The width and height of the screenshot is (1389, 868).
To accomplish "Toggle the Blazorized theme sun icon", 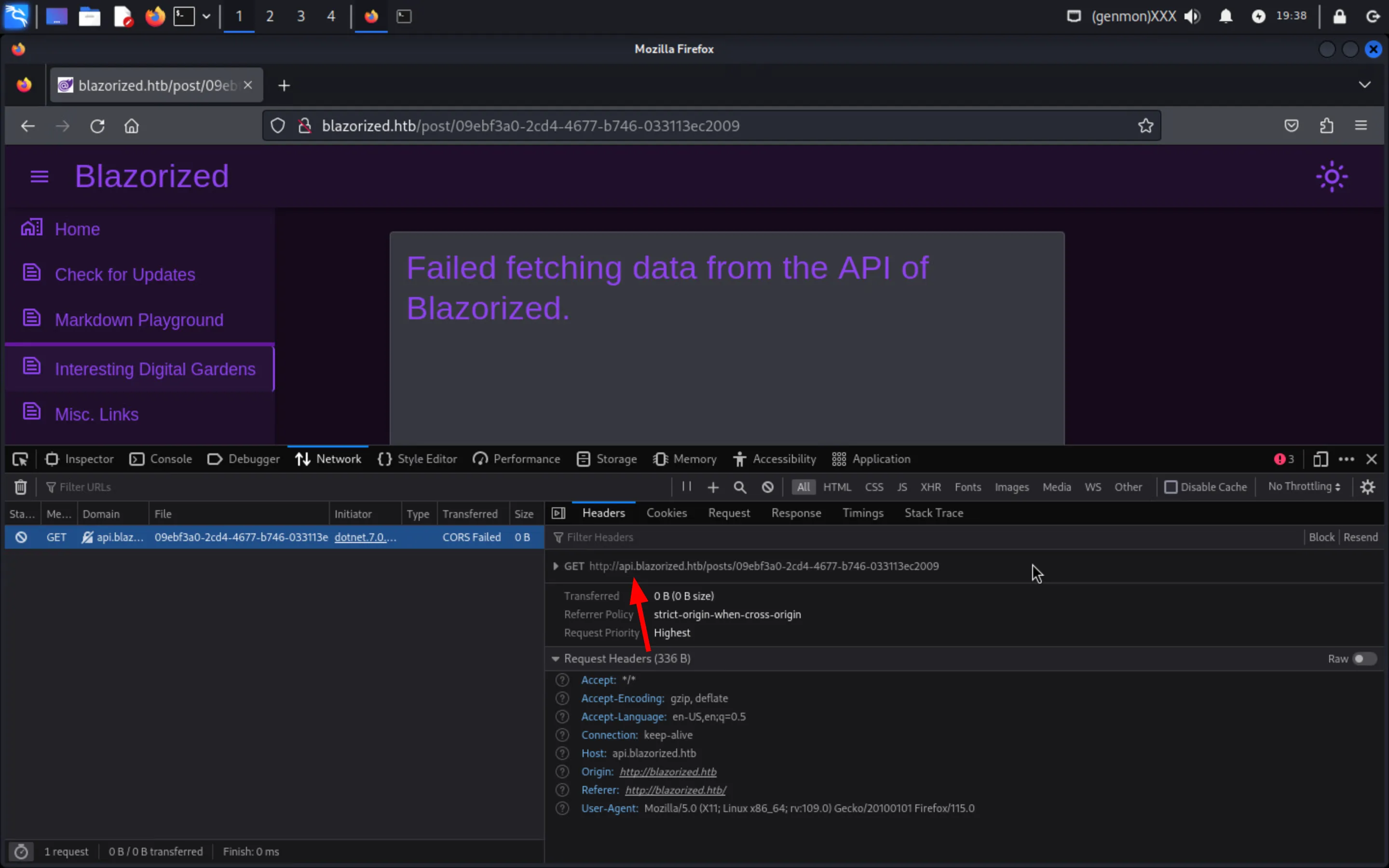I will pos(1332,176).
